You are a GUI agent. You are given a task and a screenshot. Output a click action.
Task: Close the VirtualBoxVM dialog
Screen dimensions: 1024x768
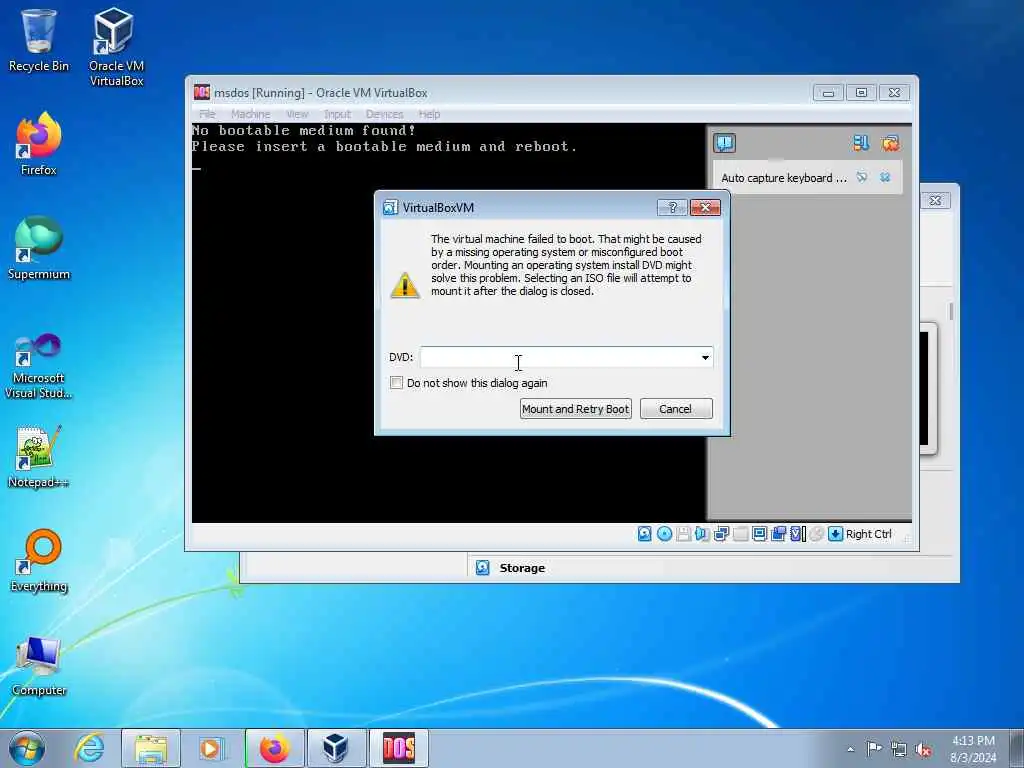[x=705, y=208]
